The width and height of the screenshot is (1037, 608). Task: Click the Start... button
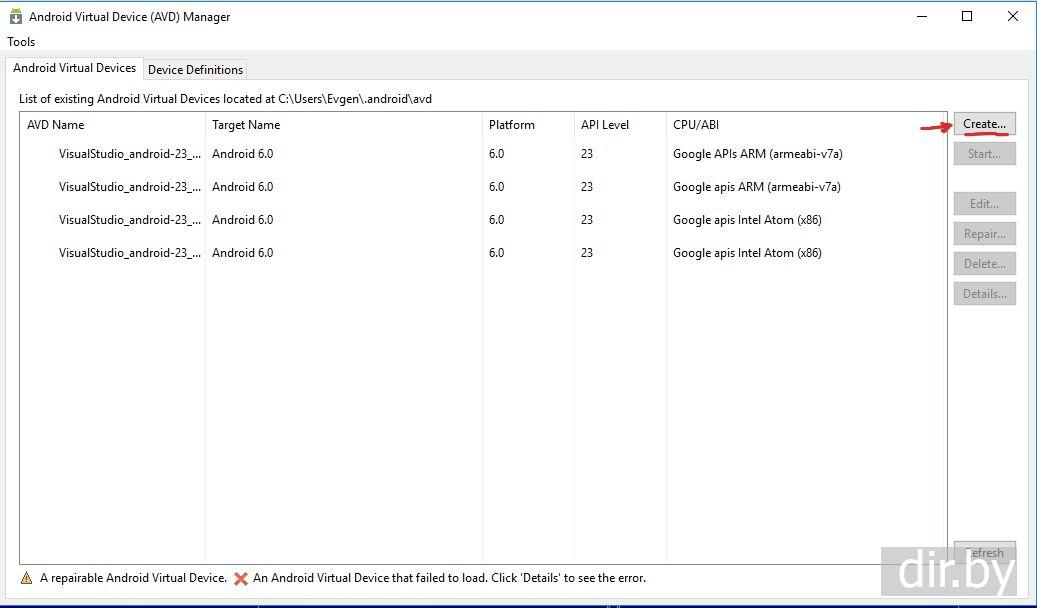tap(984, 154)
